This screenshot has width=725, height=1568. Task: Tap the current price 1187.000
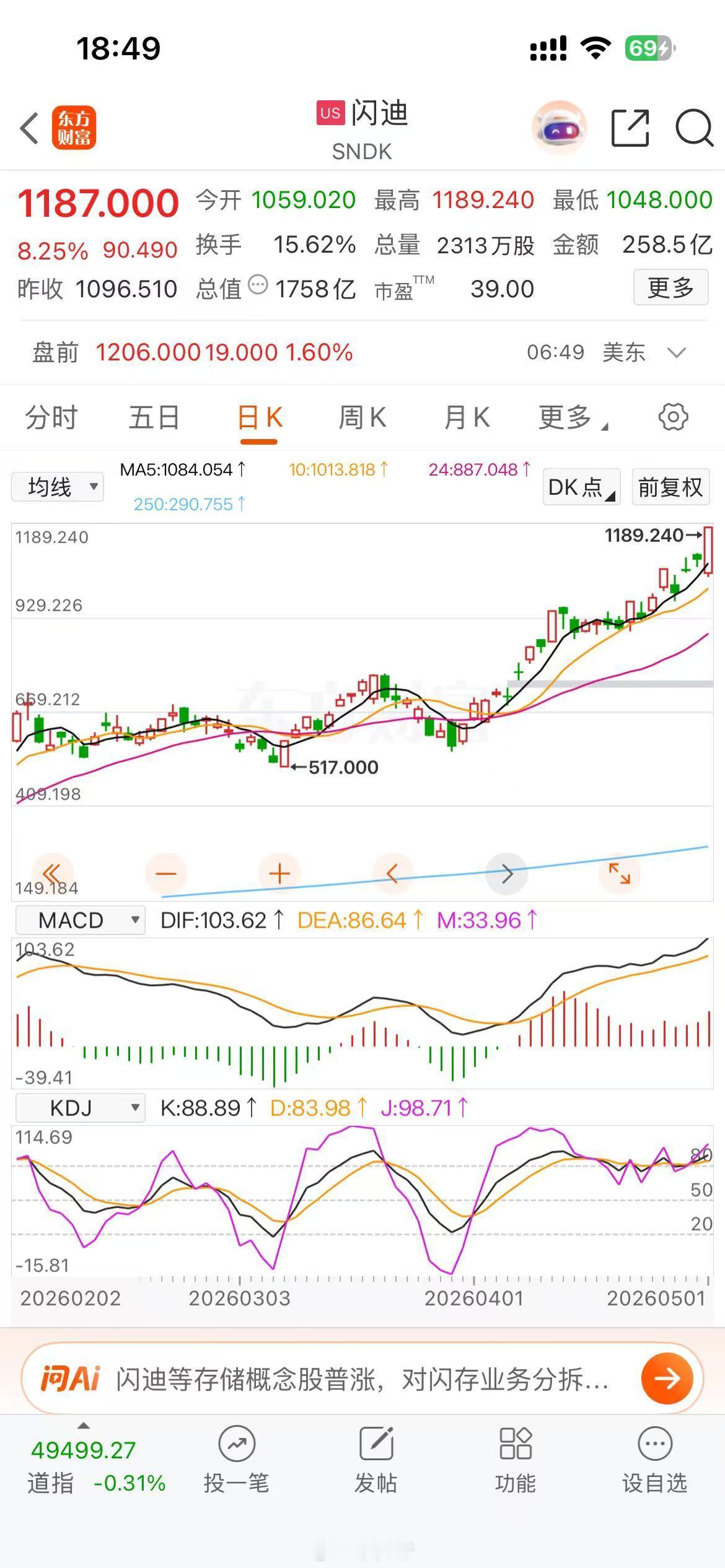point(98,203)
